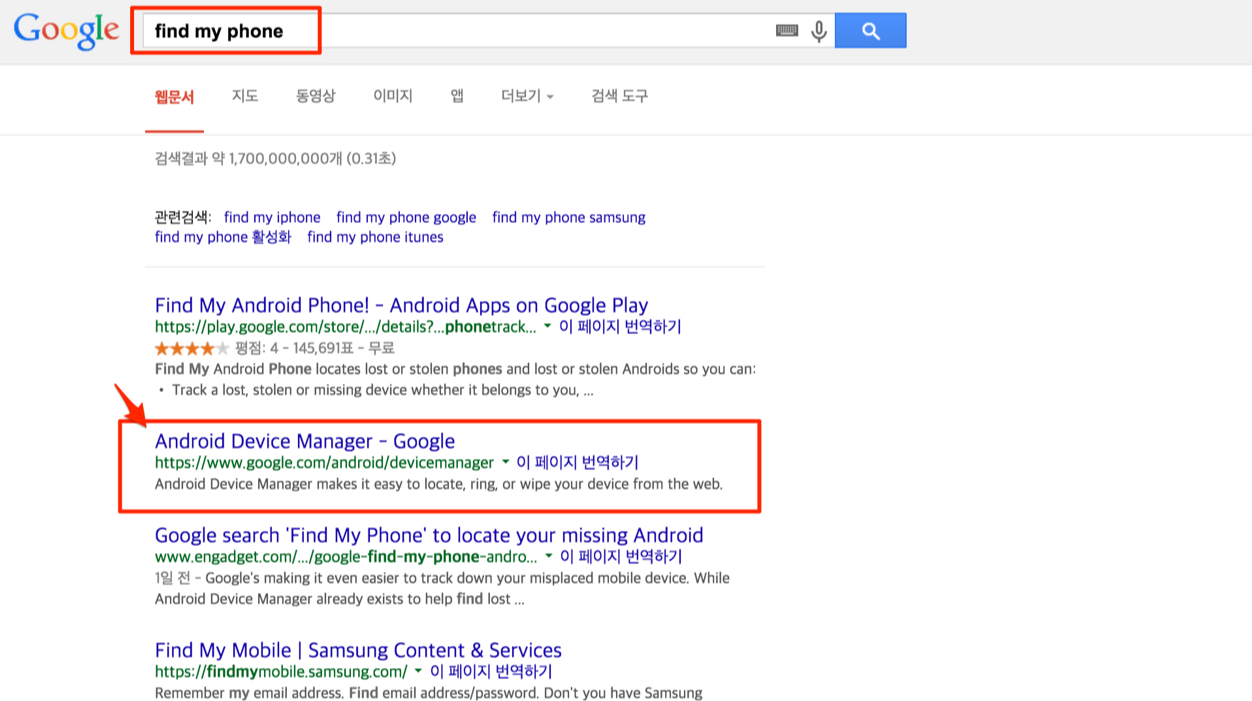Click the URL https://www.google.com/android/devicemanager

click(324, 463)
